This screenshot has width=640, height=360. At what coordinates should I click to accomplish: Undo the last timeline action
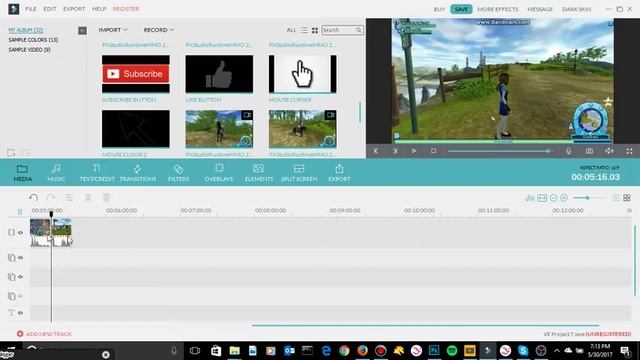33,198
